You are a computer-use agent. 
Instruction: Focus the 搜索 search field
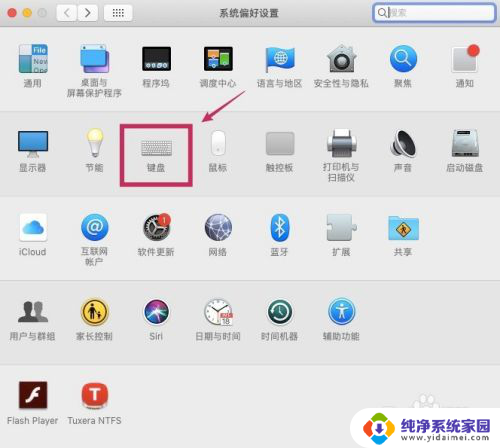click(x=434, y=13)
